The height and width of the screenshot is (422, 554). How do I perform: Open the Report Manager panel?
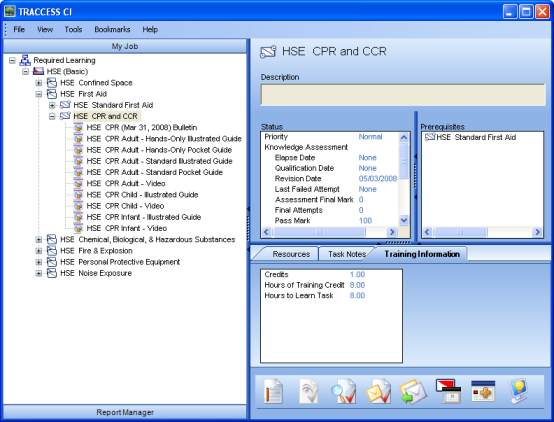(125, 412)
